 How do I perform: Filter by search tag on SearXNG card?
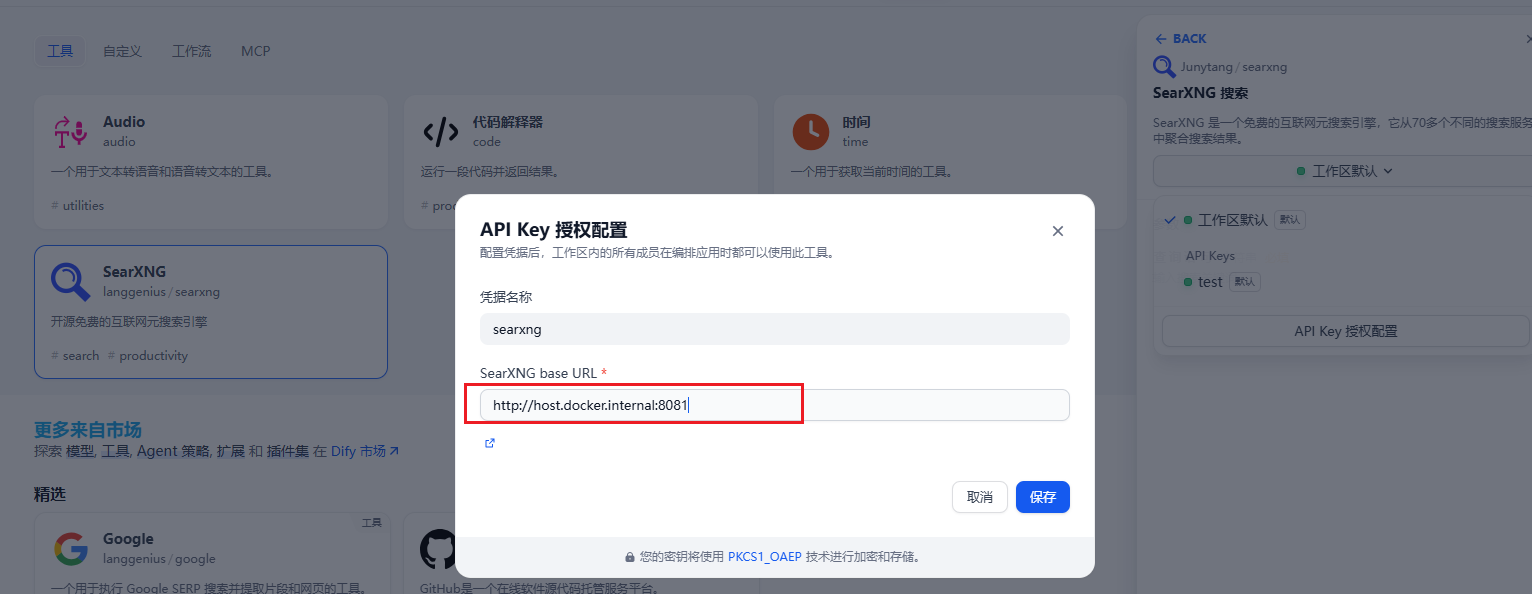75,355
